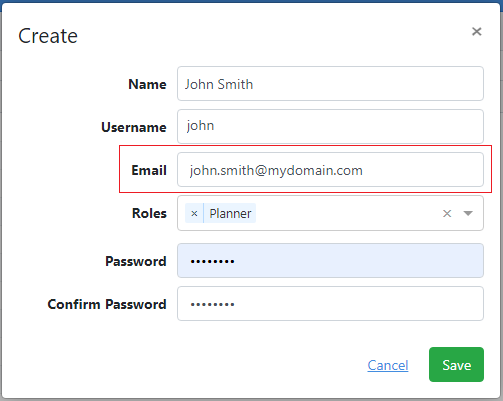This screenshot has width=503, height=401.
Task: Expand the Roles dropdown arrow
Action: (468, 213)
